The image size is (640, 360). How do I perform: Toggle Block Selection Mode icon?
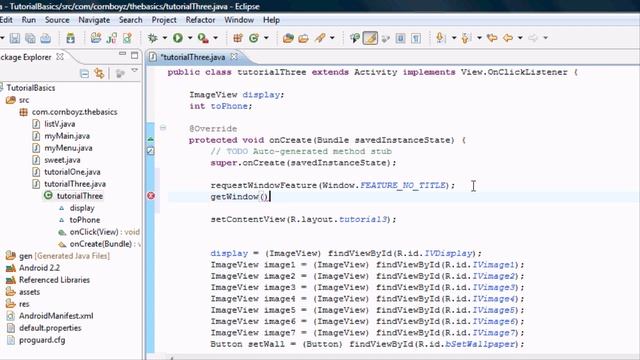(400, 38)
